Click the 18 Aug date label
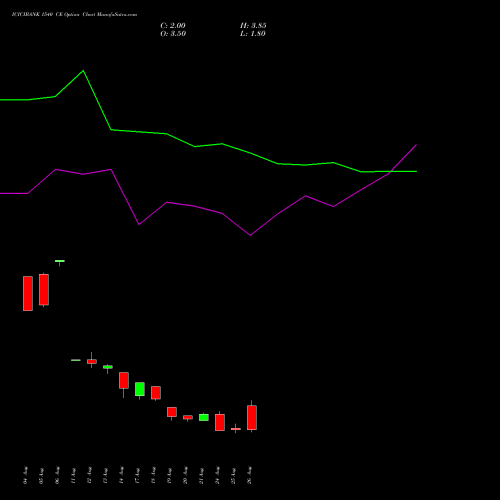 pos(154,475)
